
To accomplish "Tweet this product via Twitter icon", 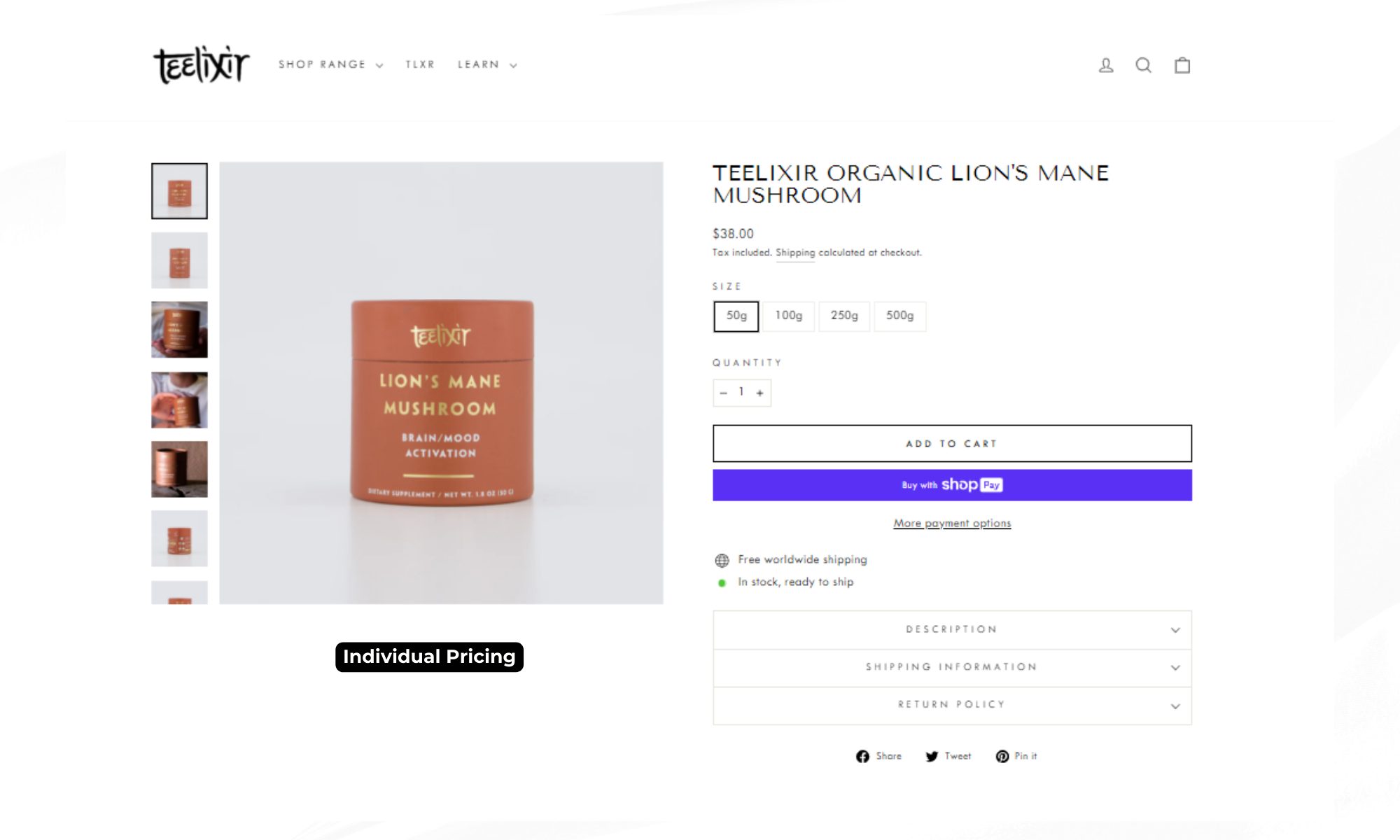I will point(932,756).
